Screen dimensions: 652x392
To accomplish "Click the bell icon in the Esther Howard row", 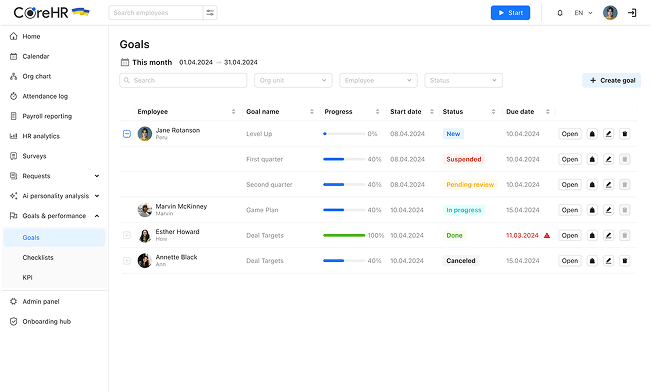I will click(592, 235).
